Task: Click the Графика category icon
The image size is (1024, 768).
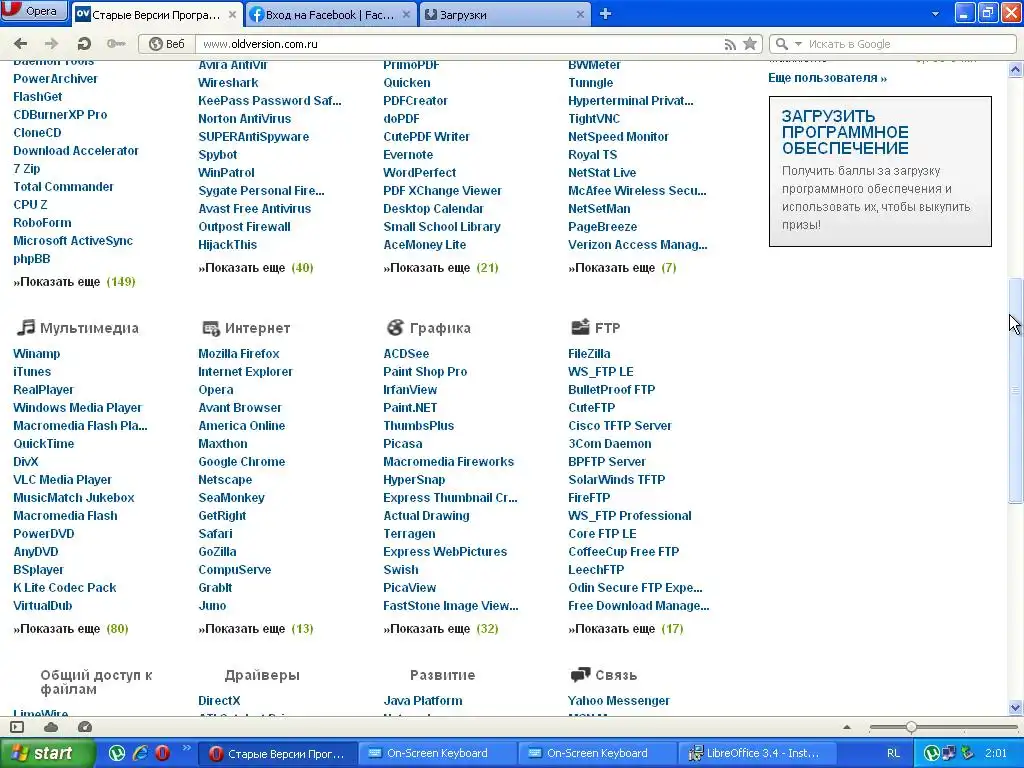Action: click(x=395, y=327)
